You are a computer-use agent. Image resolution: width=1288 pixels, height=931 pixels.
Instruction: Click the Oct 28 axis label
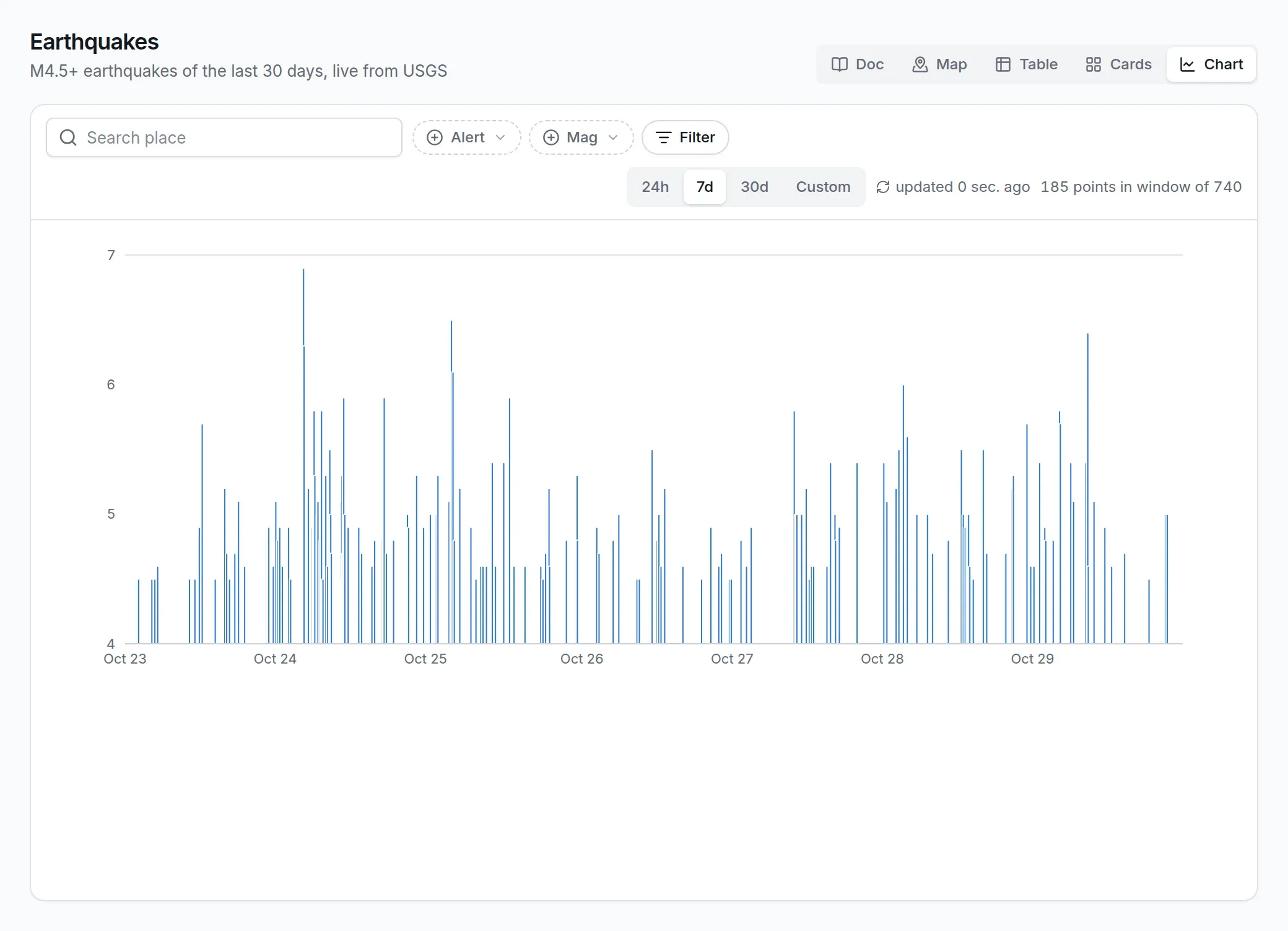pos(882,659)
